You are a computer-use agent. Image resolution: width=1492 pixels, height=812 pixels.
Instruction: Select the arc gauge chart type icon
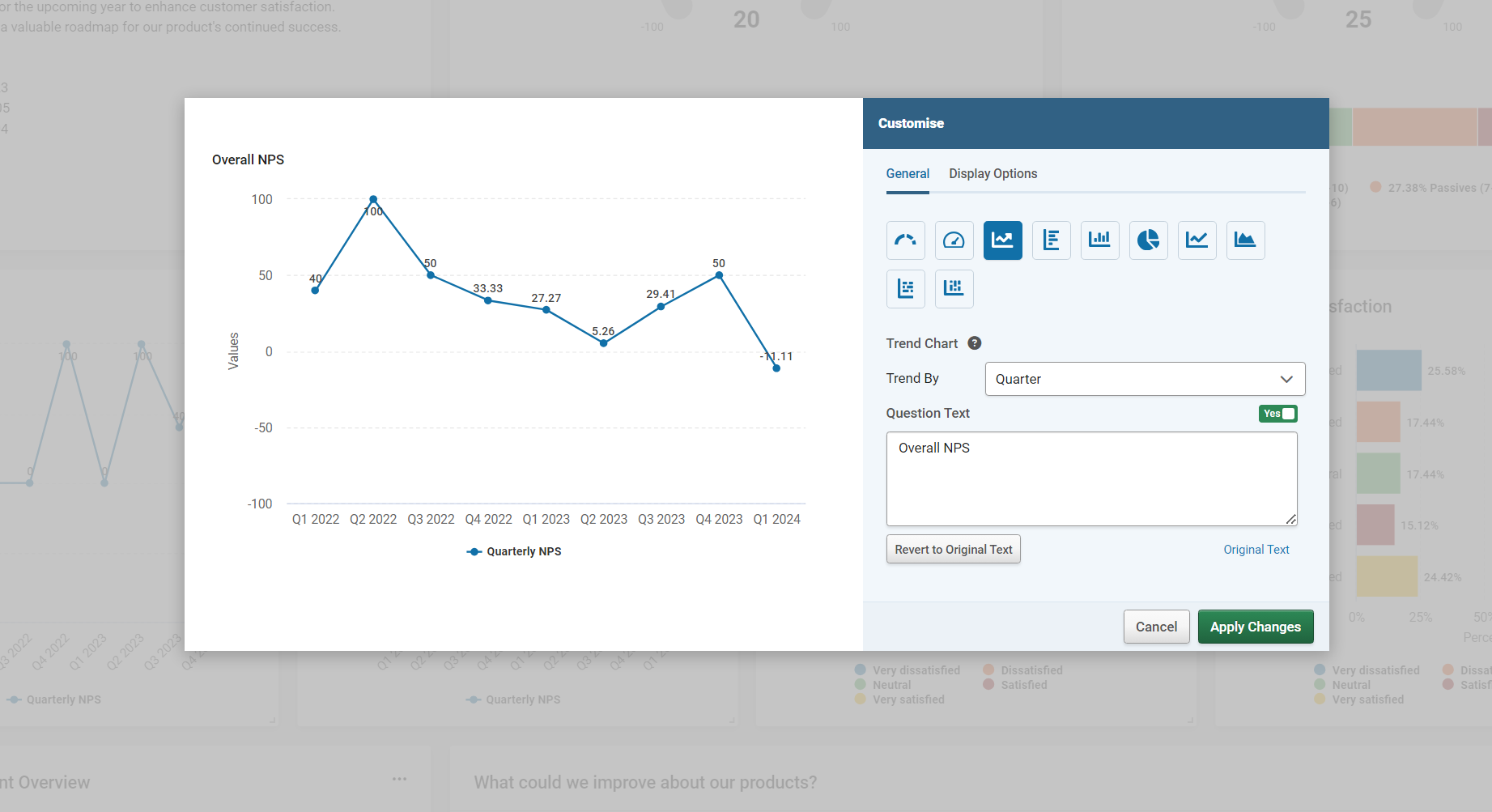[x=905, y=240]
